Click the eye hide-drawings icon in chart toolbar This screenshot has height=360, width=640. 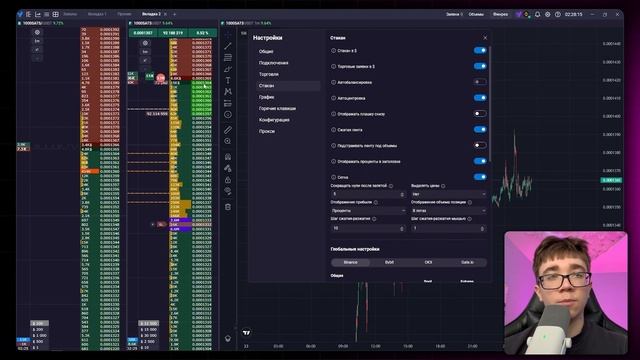click(x=228, y=191)
